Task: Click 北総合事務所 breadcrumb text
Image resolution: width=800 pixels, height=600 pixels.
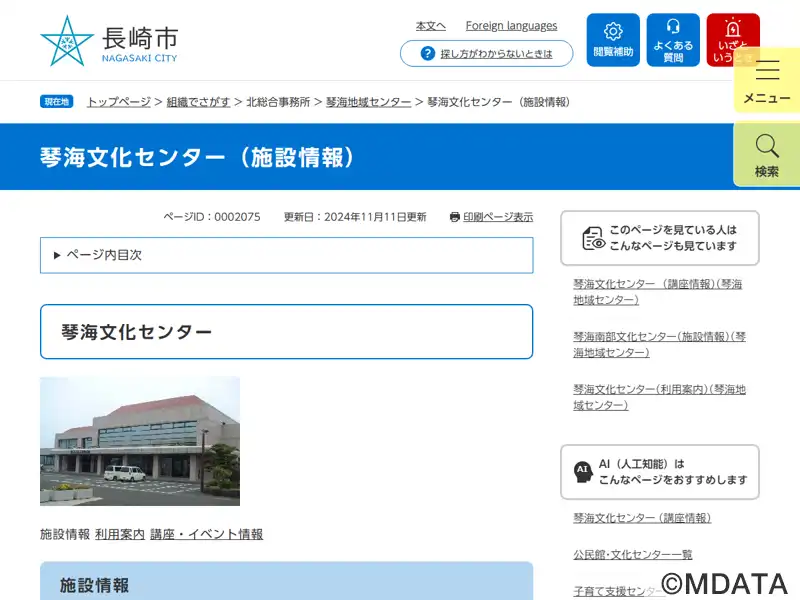Action: [278, 102]
